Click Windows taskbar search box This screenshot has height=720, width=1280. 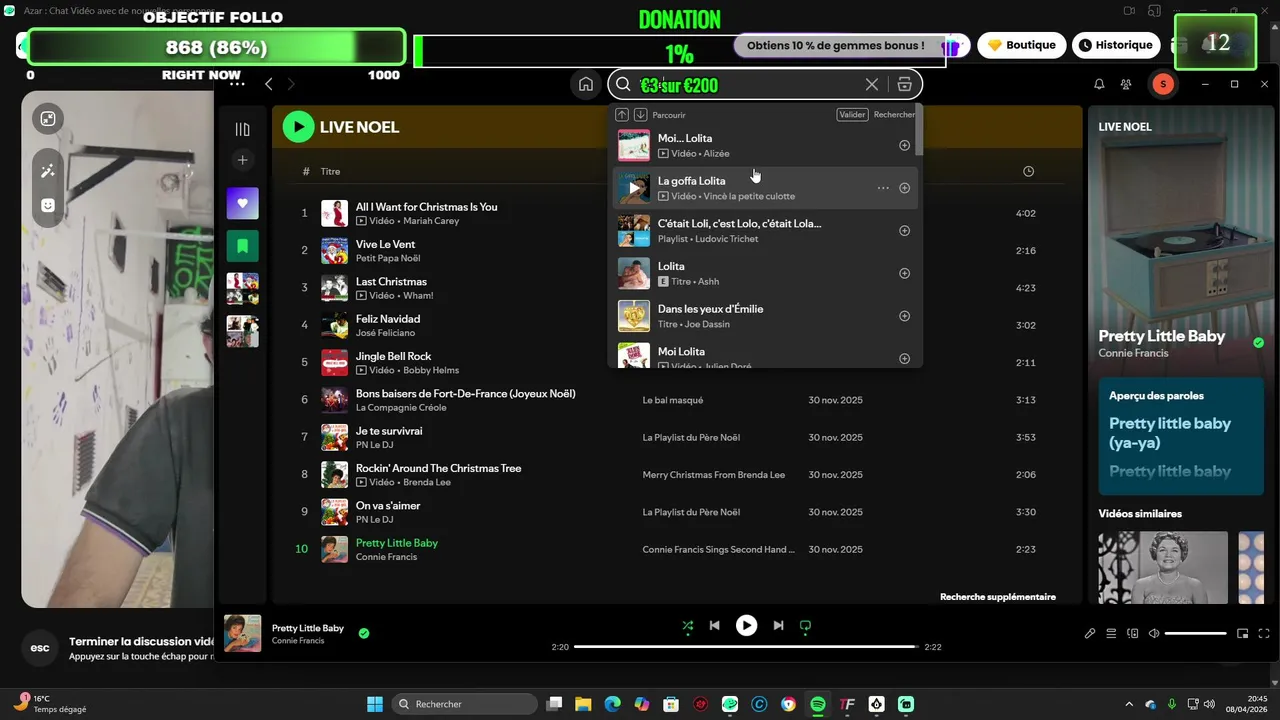point(465,704)
